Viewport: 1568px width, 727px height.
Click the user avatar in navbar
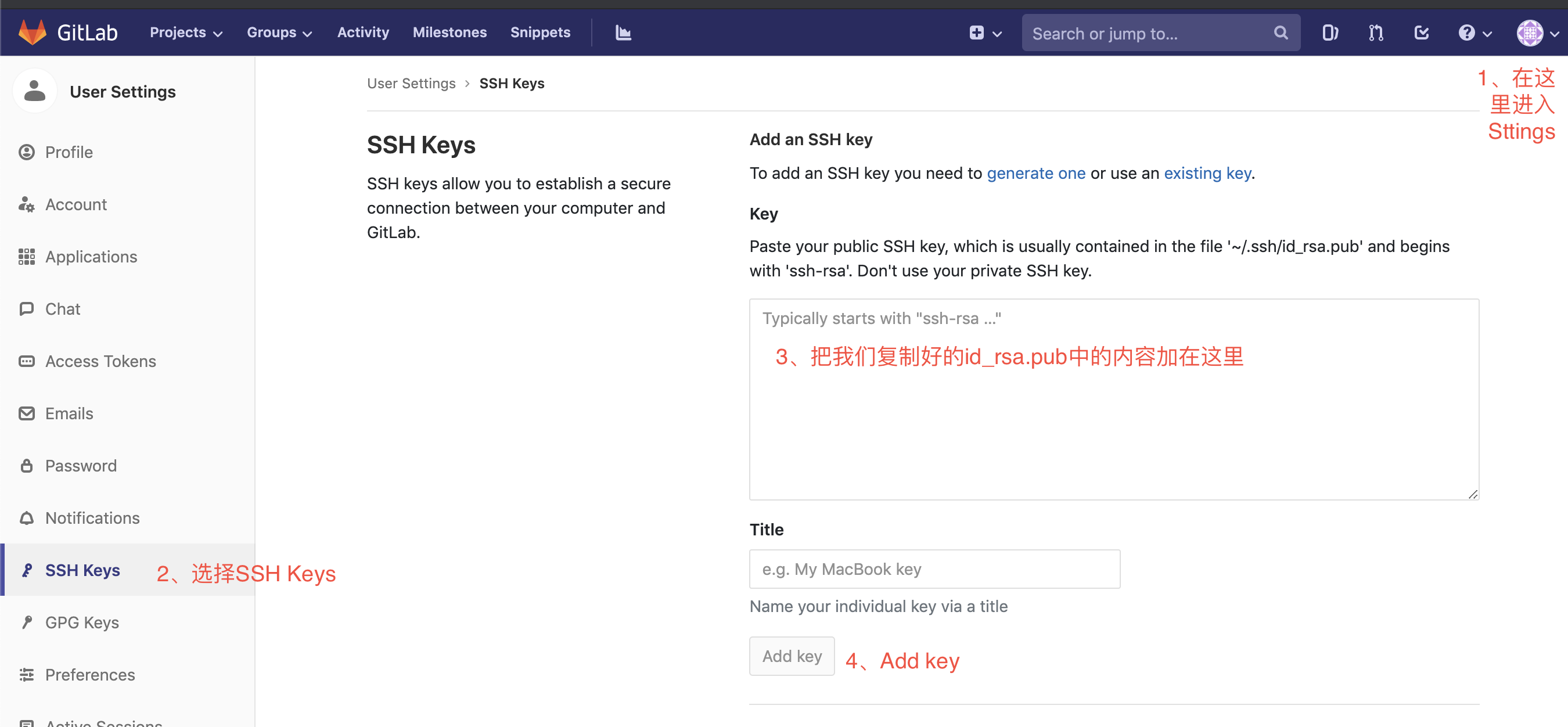[x=1530, y=33]
